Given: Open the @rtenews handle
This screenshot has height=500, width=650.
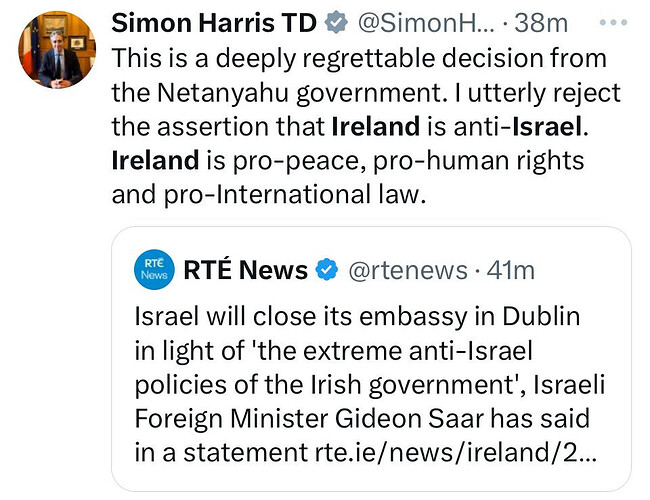Looking at the screenshot, I should [x=407, y=269].
